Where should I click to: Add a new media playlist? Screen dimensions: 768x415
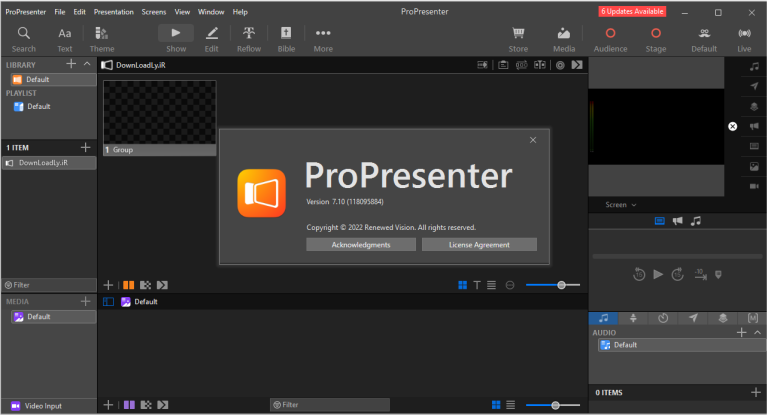point(85,301)
